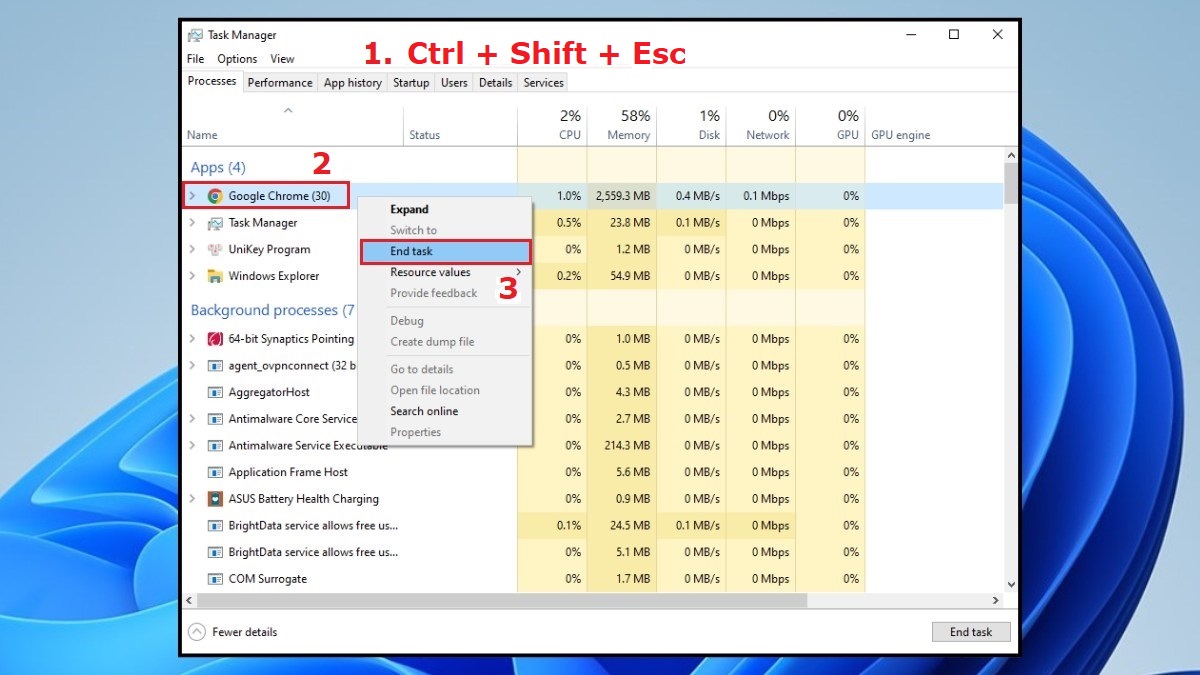Image resolution: width=1200 pixels, height=675 pixels.
Task: Expand the 64-bit Synaptics Pointing row
Action: tap(192, 339)
